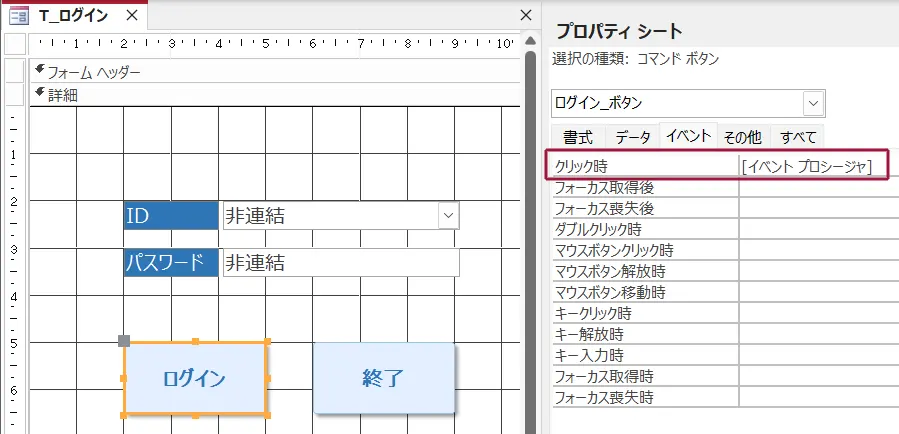Viewport: 899px width, 434px height.
Task: Click the パスワード unbound text box
Action: tap(340, 263)
